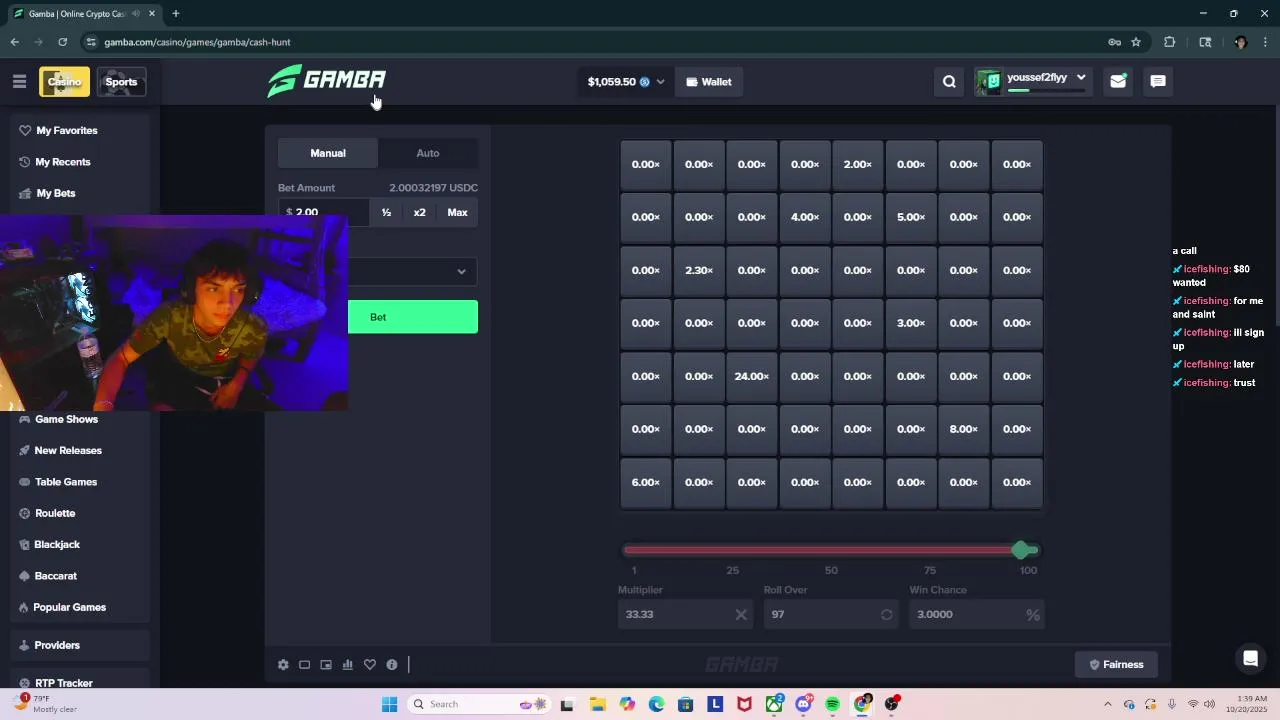
Task: Bookmark this page with star
Action: (1136, 42)
